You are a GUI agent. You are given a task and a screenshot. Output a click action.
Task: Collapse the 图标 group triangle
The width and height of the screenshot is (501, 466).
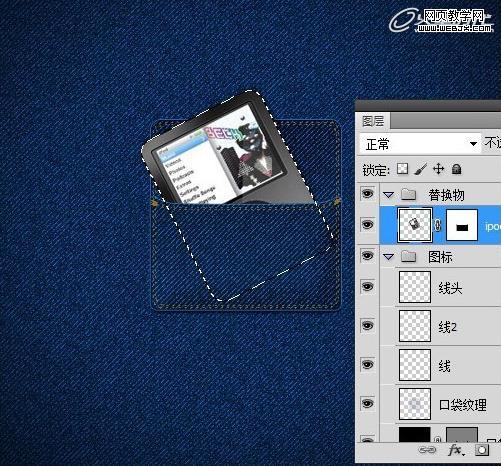[x=389, y=257]
